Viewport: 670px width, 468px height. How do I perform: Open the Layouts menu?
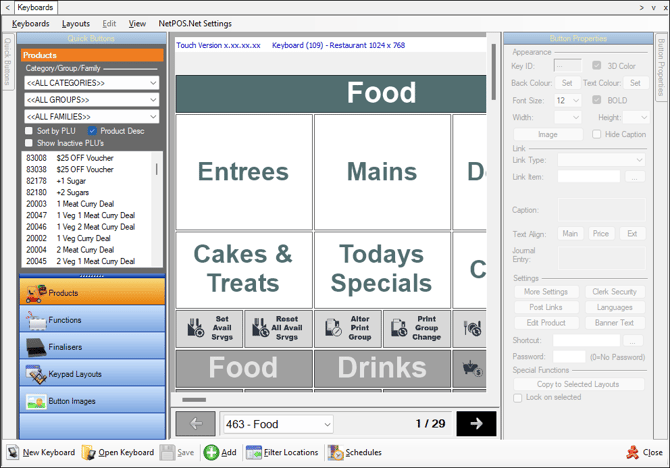75,23
